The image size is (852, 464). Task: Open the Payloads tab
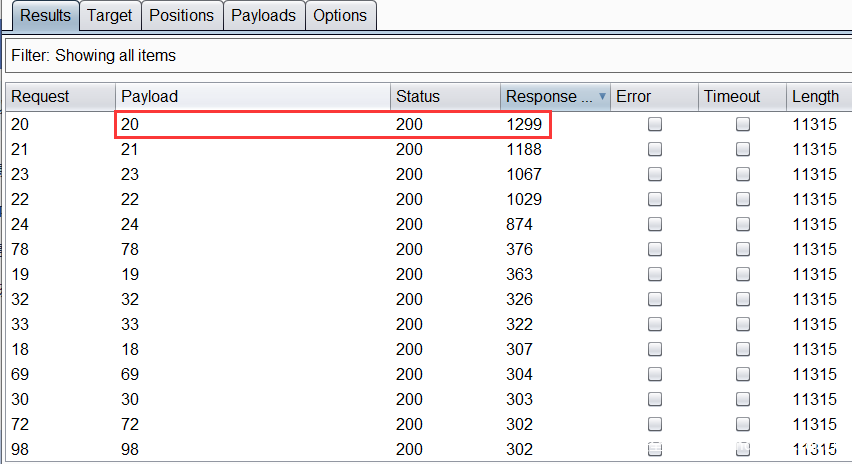click(263, 15)
